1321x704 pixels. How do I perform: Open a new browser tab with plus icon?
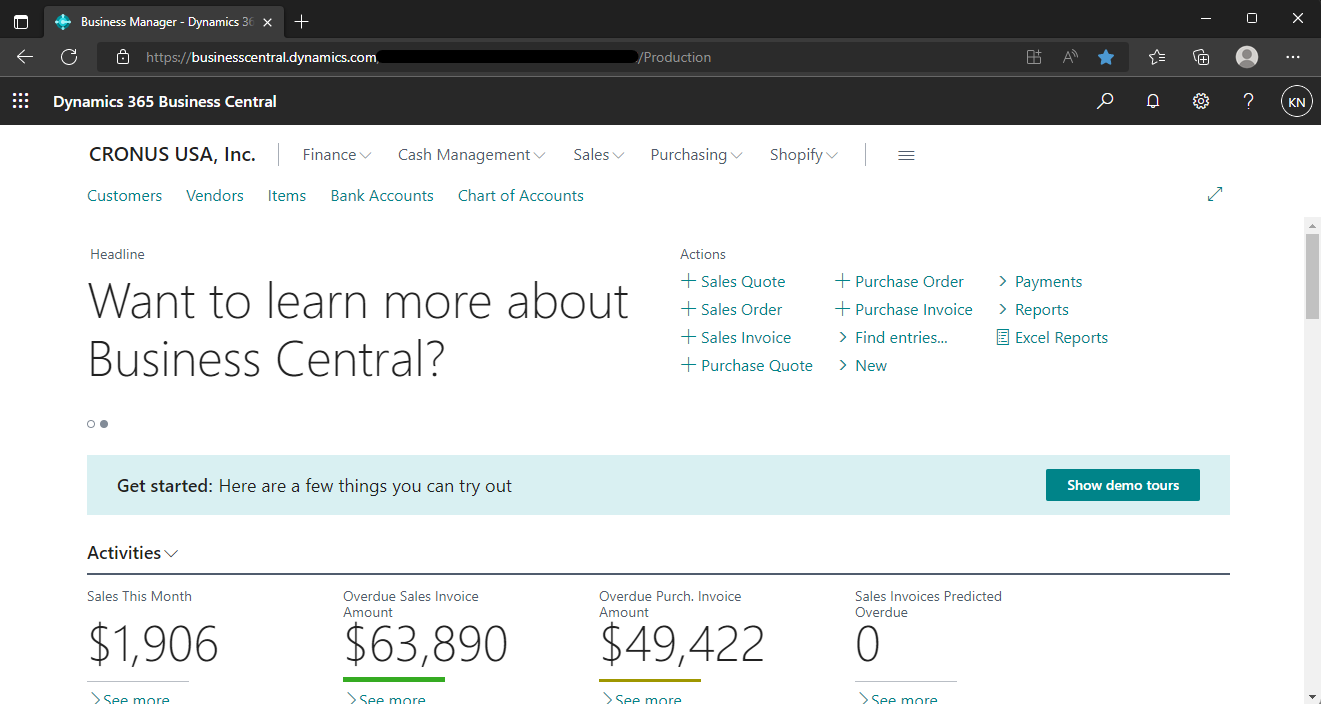302,21
